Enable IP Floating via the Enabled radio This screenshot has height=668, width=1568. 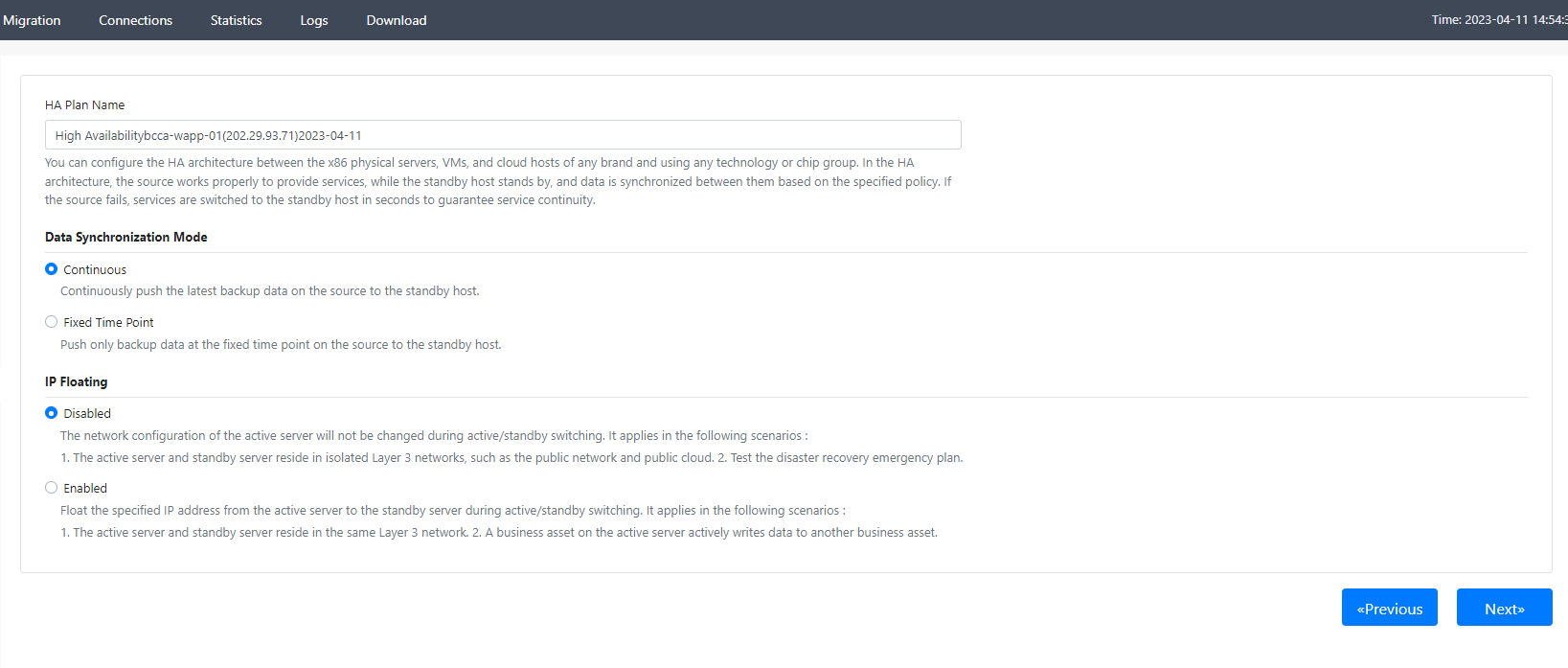[52, 488]
